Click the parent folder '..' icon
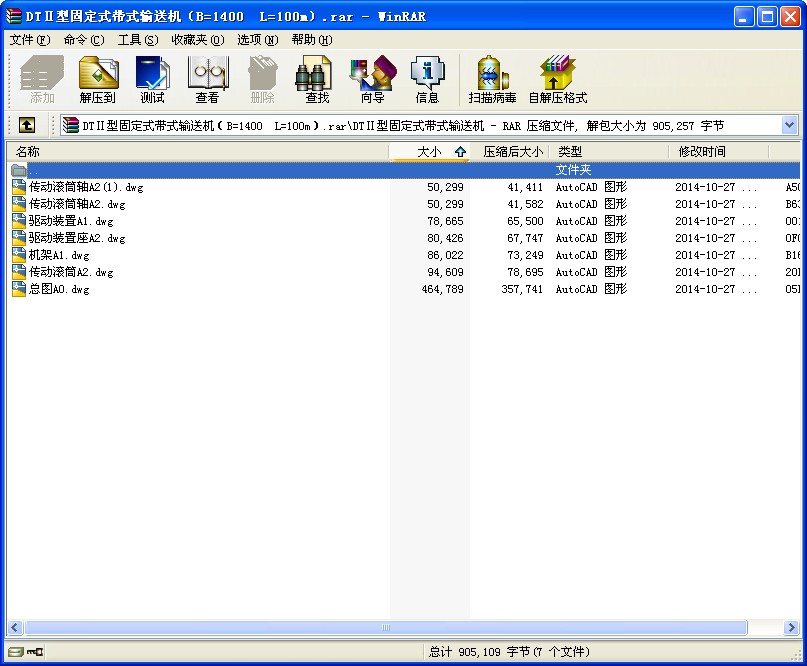Viewport: 807px width, 666px height. pyautogui.click(x=19, y=170)
